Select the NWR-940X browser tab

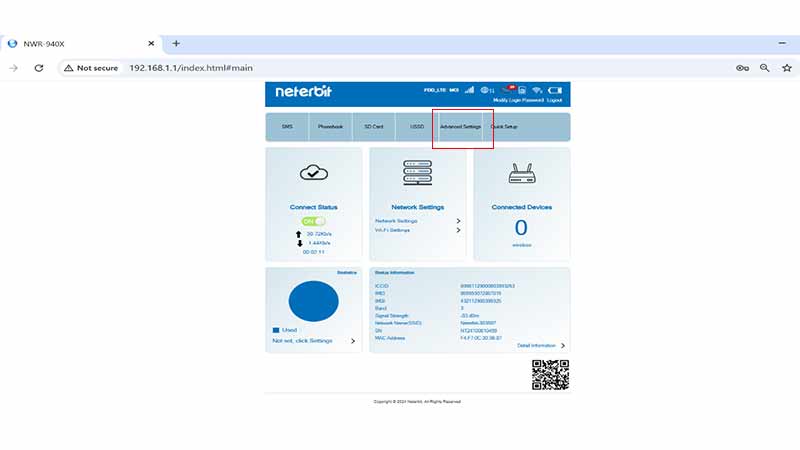82,44
